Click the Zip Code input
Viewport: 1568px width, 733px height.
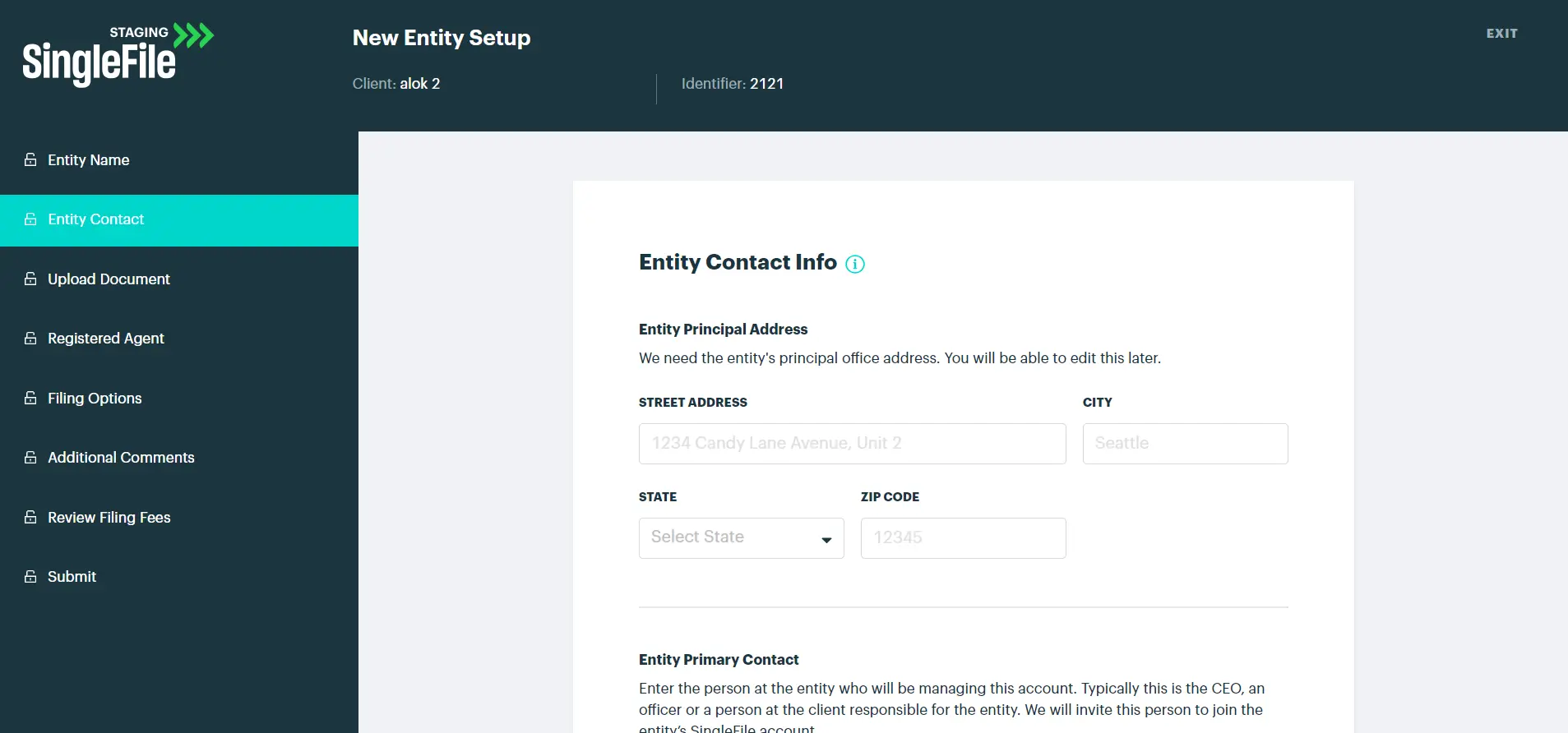[964, 538]
